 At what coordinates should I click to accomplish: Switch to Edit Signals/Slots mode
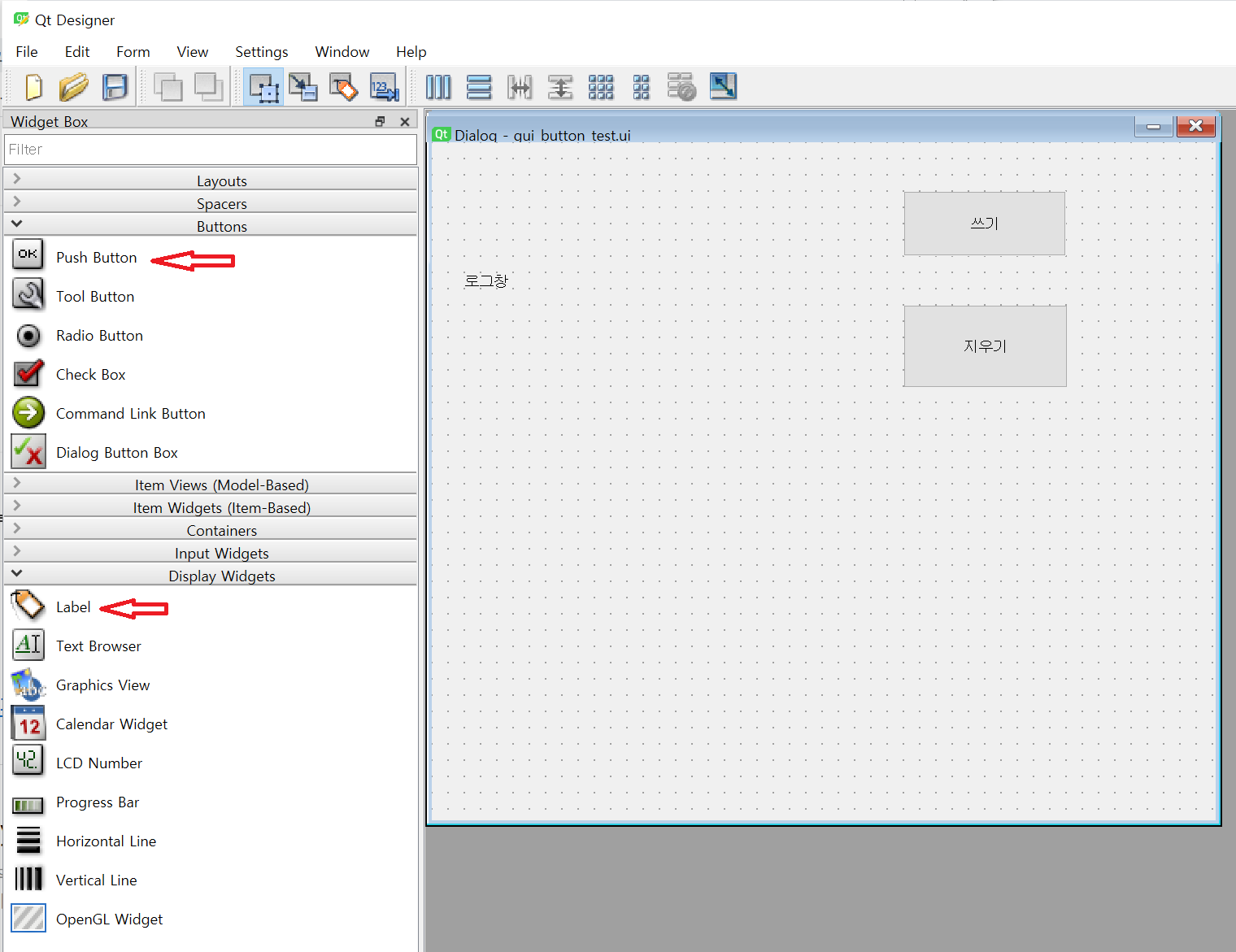[x=303, y=87]
